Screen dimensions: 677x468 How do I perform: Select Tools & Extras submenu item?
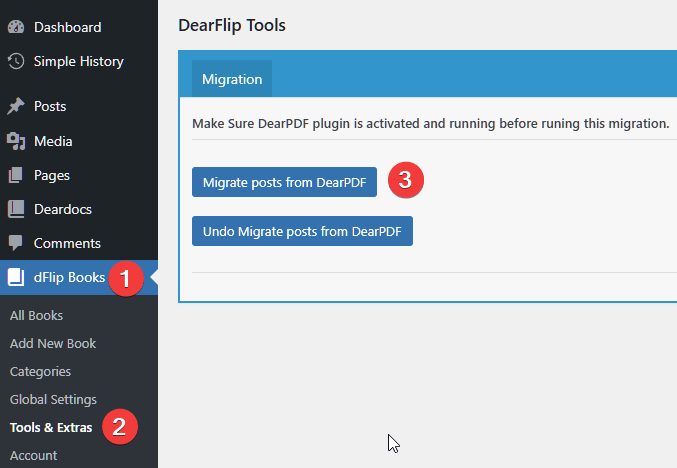pyautogui.click(x=51, y=427)
